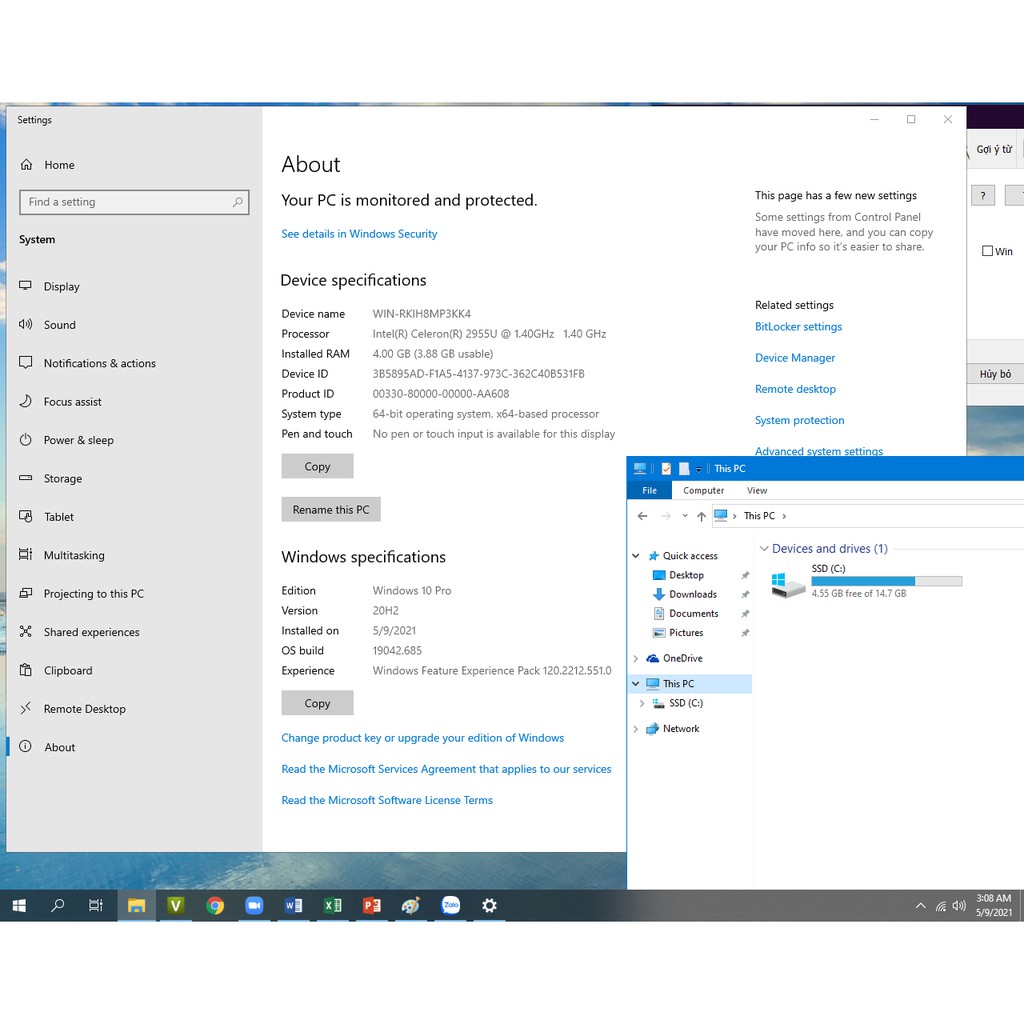Expand the OneDrive tree node

click(x=636, y=659)
